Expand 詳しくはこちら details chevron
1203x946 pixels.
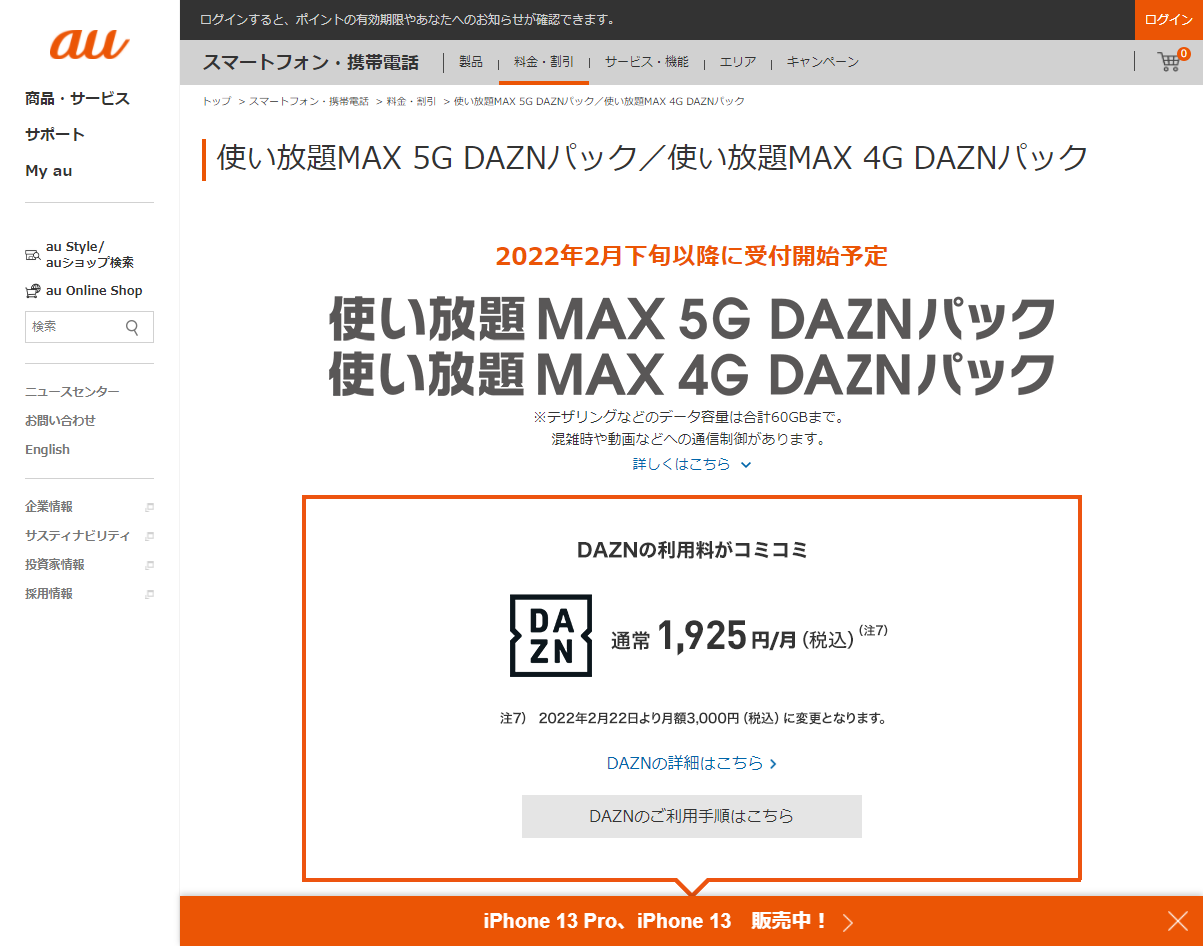pyautogui.click(x=746, y=464)
